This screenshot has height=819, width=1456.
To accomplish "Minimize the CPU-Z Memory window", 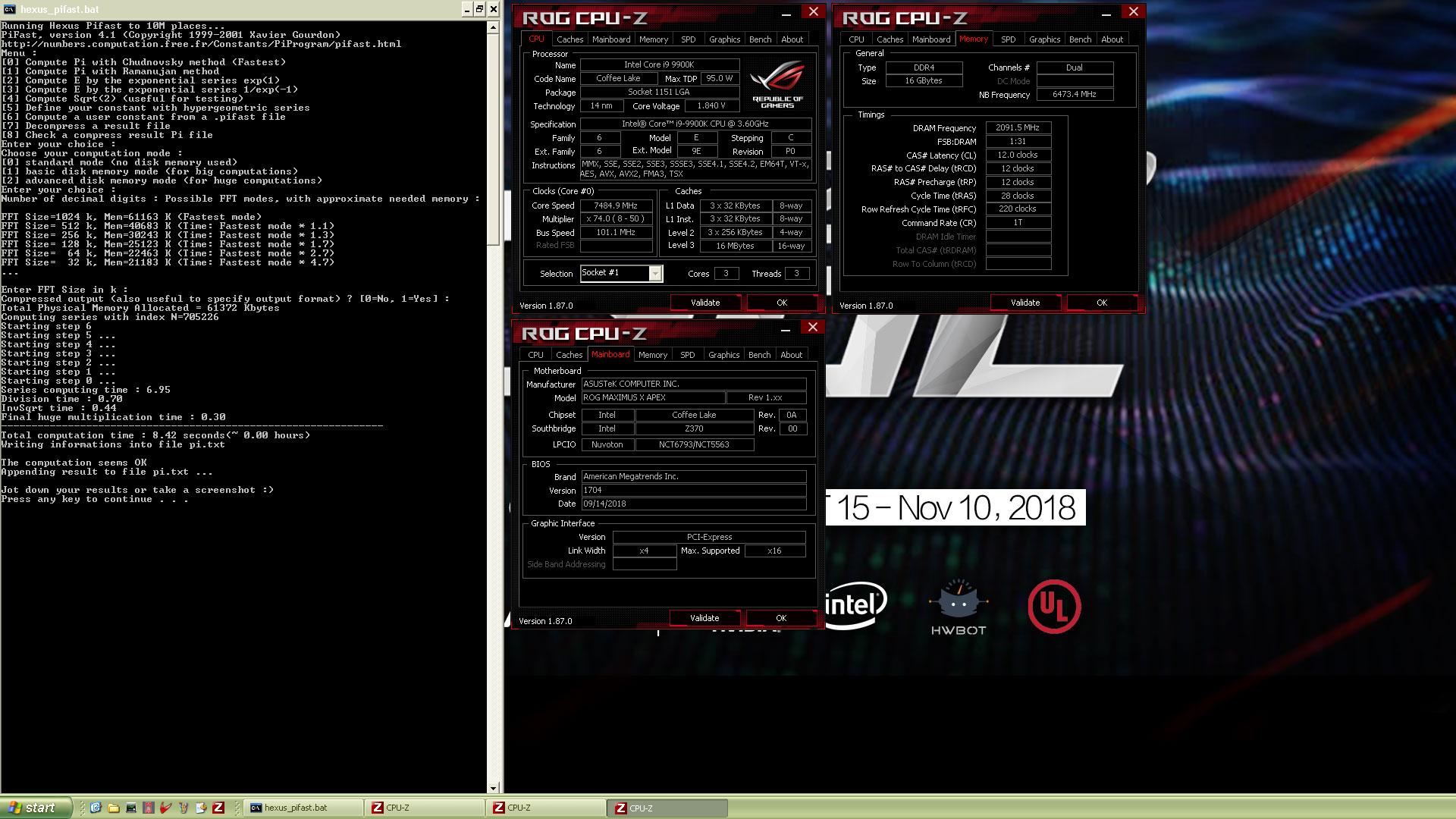I will point(1106,13).
